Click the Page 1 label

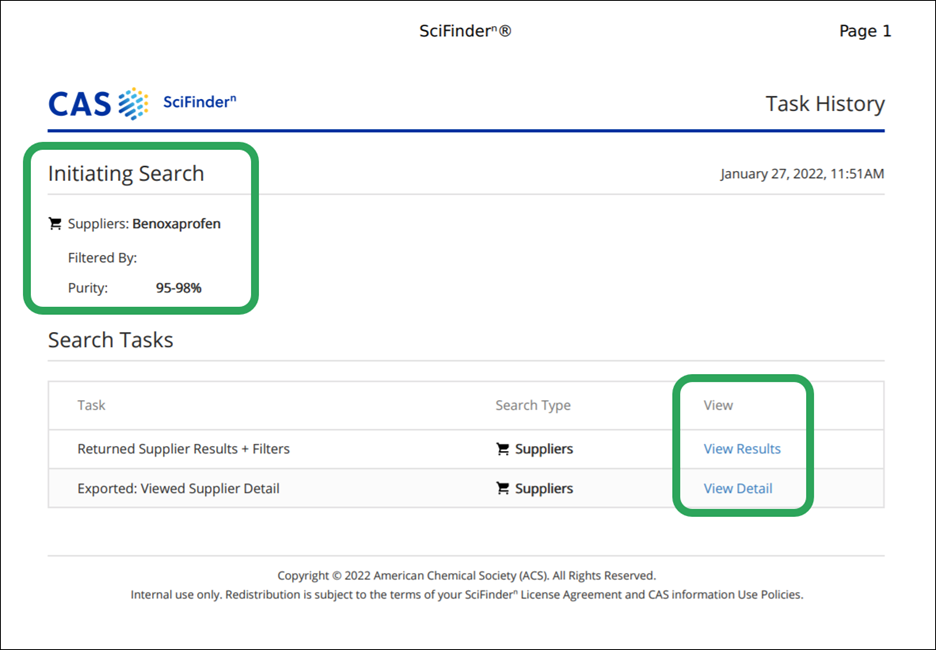coord(865,31)
